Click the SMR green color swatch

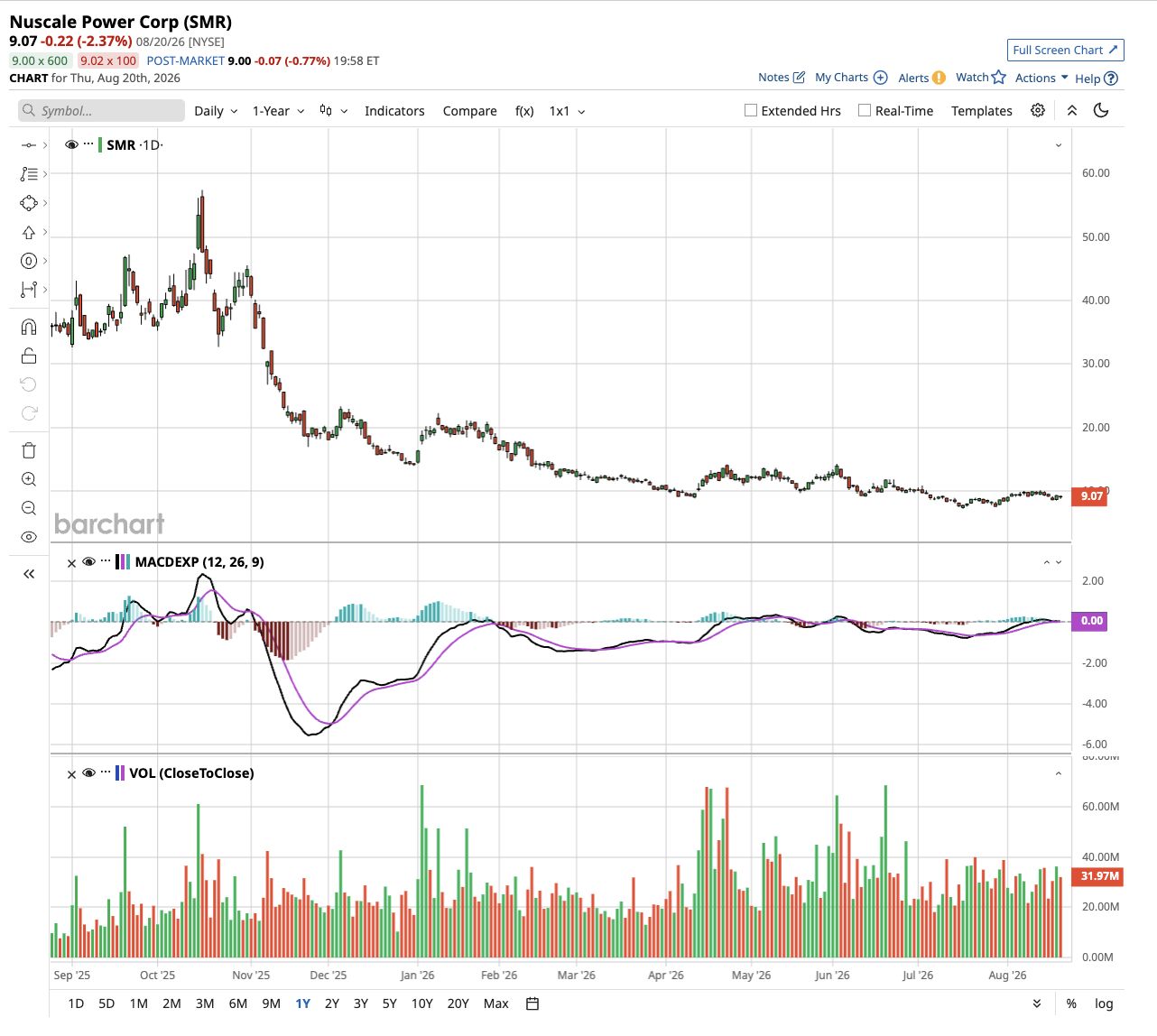tap(100, 144)
